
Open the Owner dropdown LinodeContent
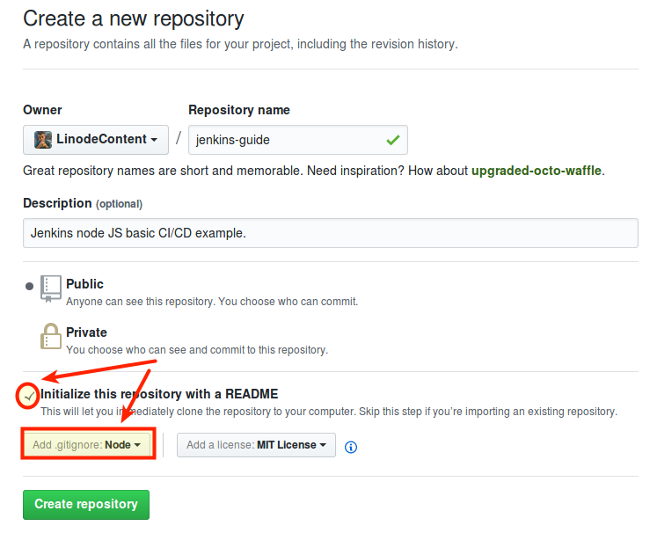pyautogui.click(x=96, y=140)
